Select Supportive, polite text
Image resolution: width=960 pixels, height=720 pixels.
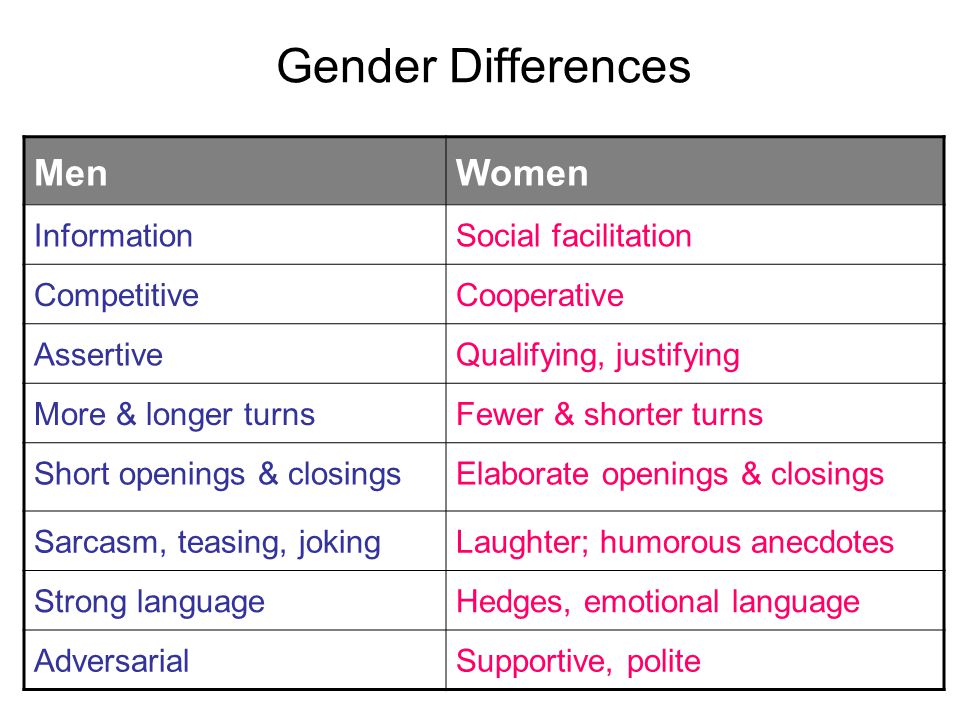pos(578,662)
